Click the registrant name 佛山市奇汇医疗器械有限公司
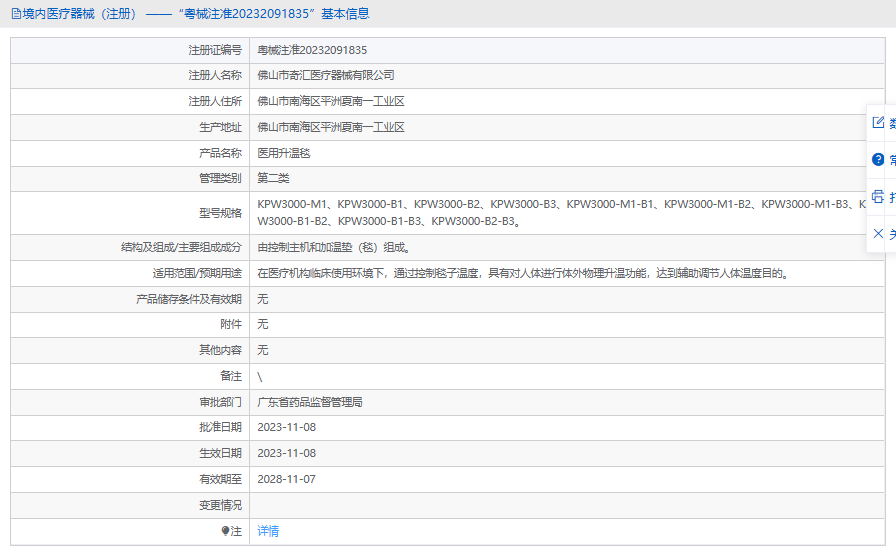896x552 pixels. [x=326, y=75]
